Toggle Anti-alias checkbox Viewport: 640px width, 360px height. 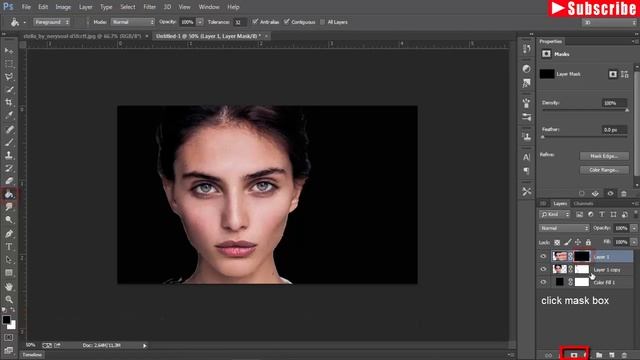pyautogui.click(x=255, y=22)
